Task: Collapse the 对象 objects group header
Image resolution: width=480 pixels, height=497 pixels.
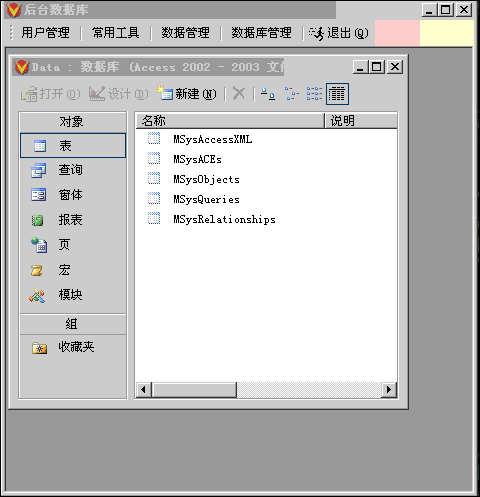Action: click(73, 122)
